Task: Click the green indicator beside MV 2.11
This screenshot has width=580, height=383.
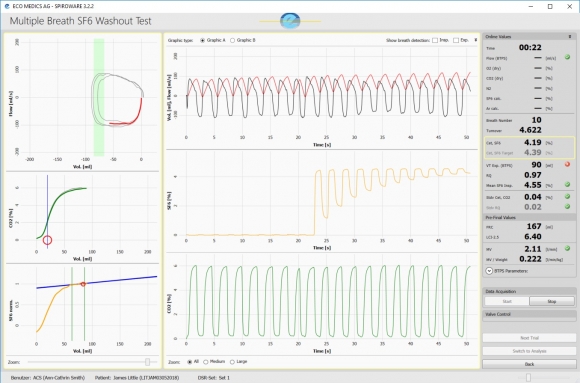Action: [x=567, y=249]
